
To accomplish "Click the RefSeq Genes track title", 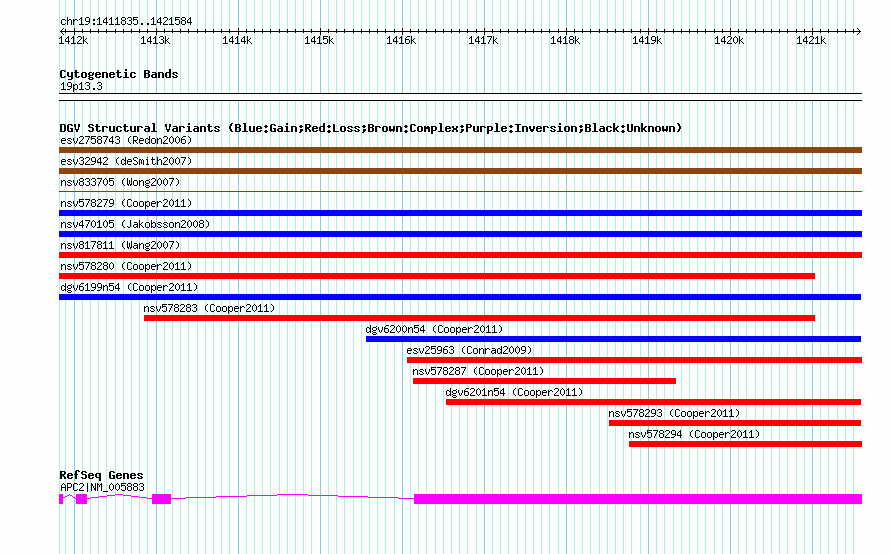I will click(x=101, y=475).
